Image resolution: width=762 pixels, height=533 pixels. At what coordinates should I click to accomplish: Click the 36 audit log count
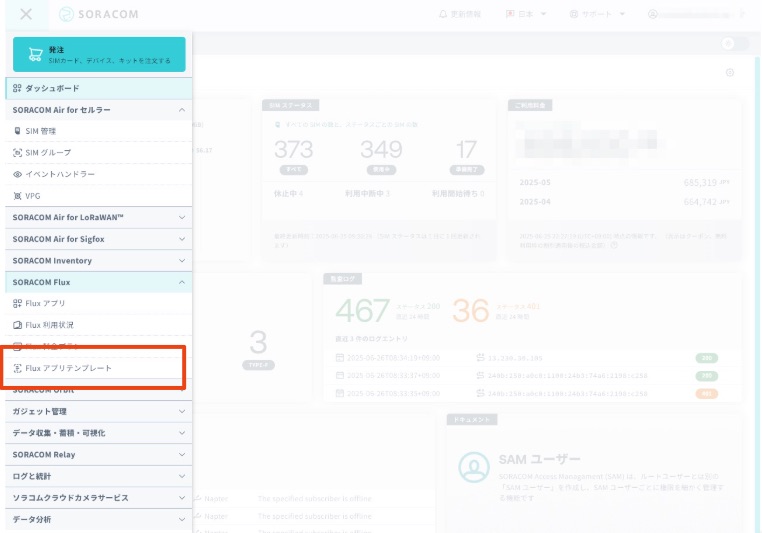[470, 310]
